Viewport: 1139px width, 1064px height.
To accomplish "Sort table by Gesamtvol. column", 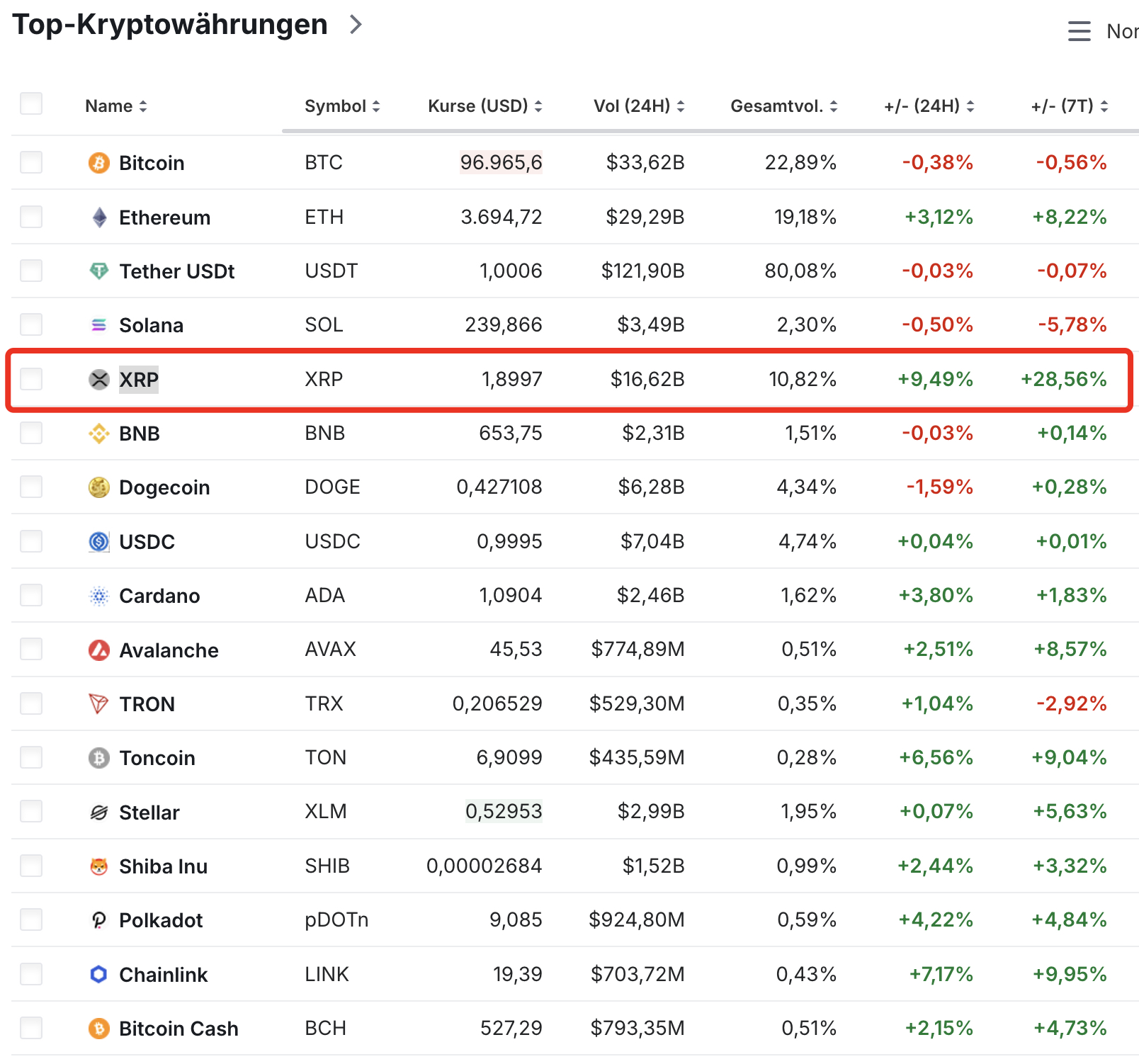I will [x=784, y=106].
